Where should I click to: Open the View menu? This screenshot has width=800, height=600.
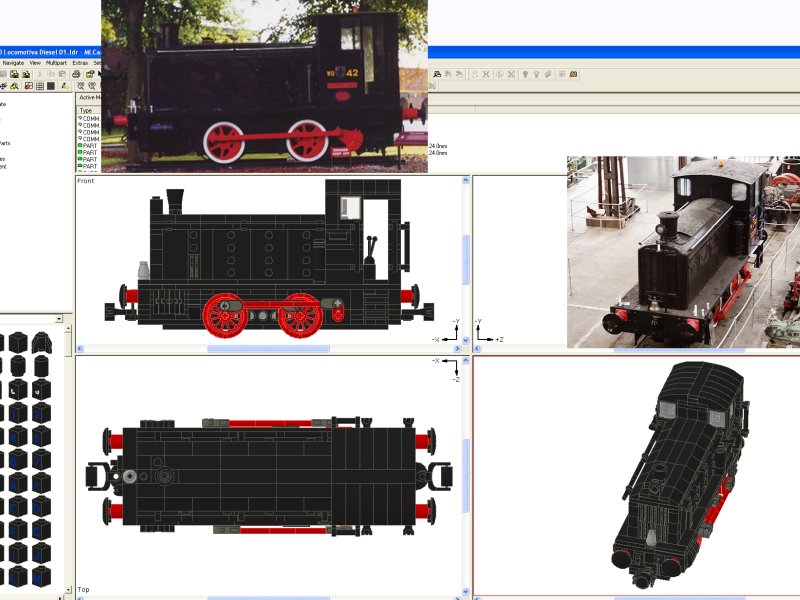[x=35, y=63]
